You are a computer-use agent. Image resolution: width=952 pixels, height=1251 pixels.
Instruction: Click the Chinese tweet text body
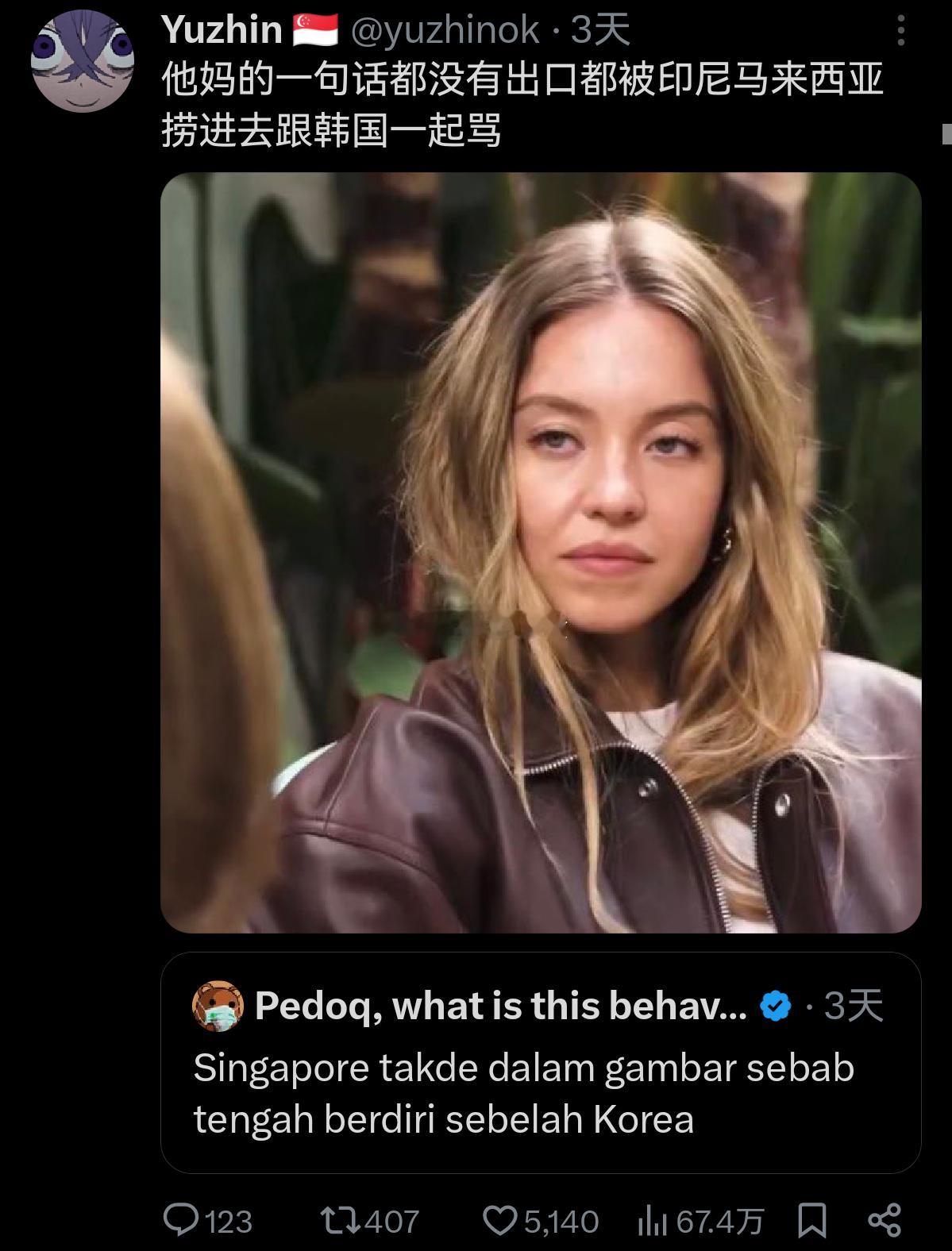pos(522,105)
